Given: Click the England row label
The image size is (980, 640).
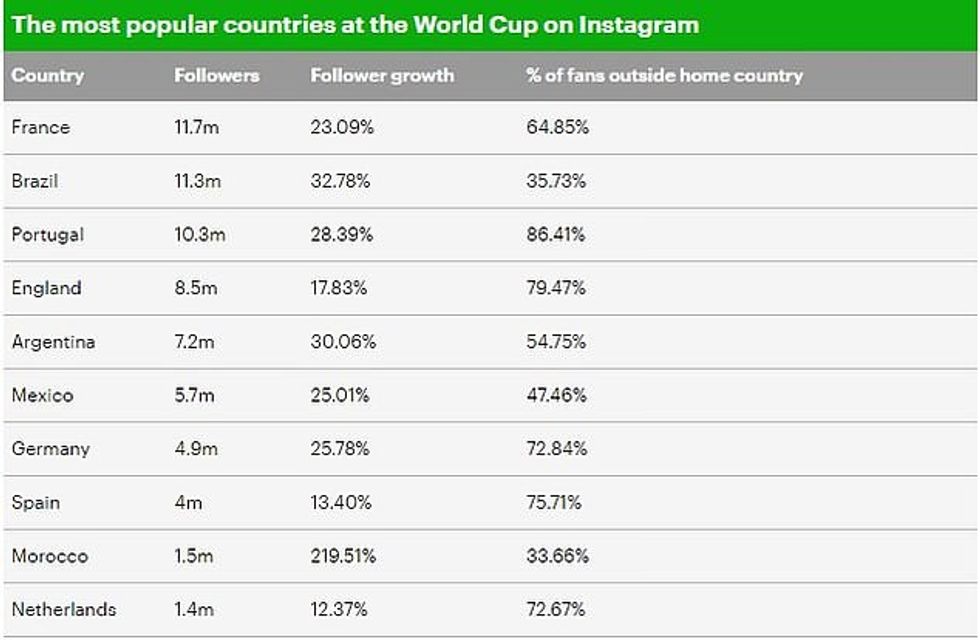Looking at the screenshot, I should coord(46,288).
